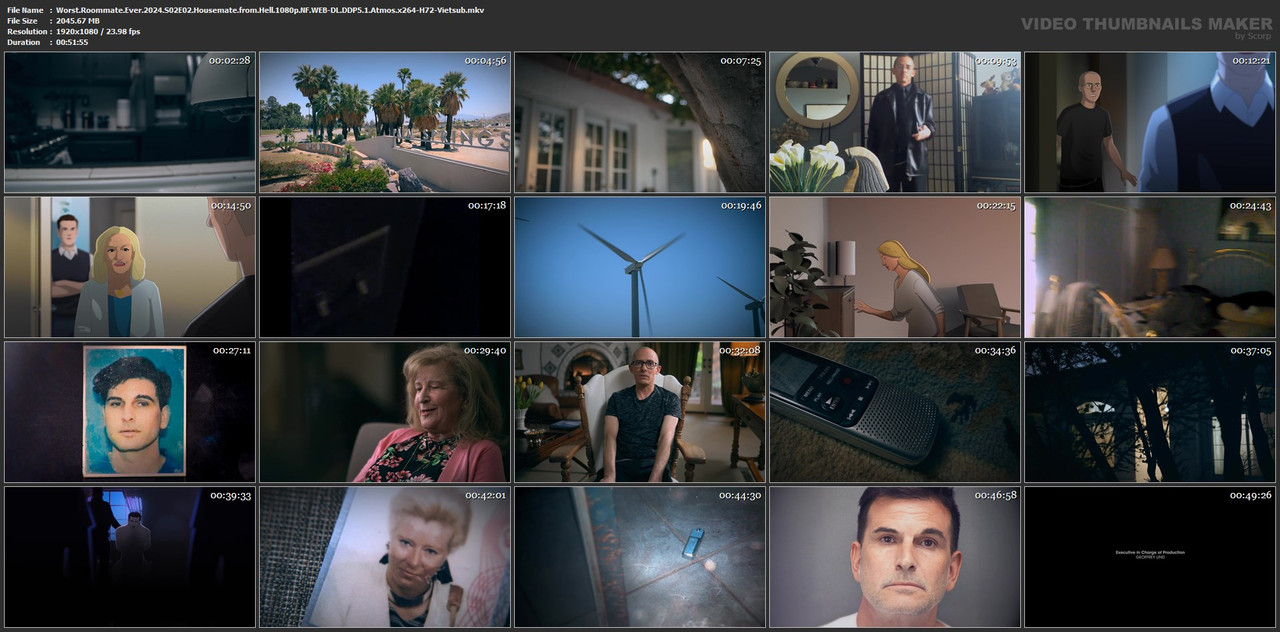
Task: Click the USB drive thumbnail 00:44:30
Action: click(640, 557)
